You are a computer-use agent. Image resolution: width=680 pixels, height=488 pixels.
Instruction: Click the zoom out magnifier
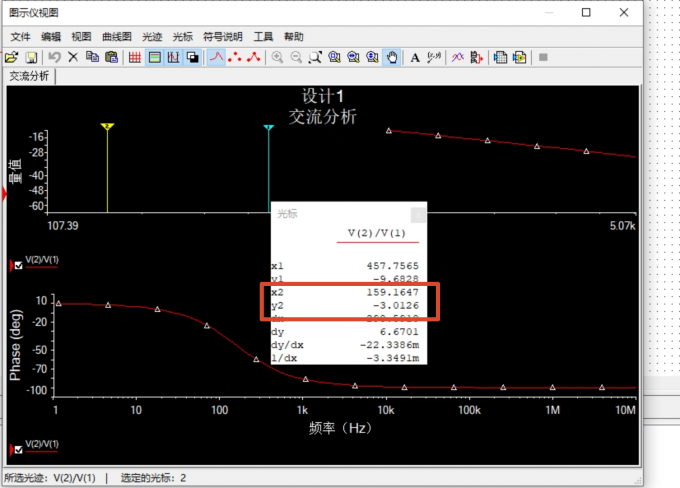click(x=296, y=57)
